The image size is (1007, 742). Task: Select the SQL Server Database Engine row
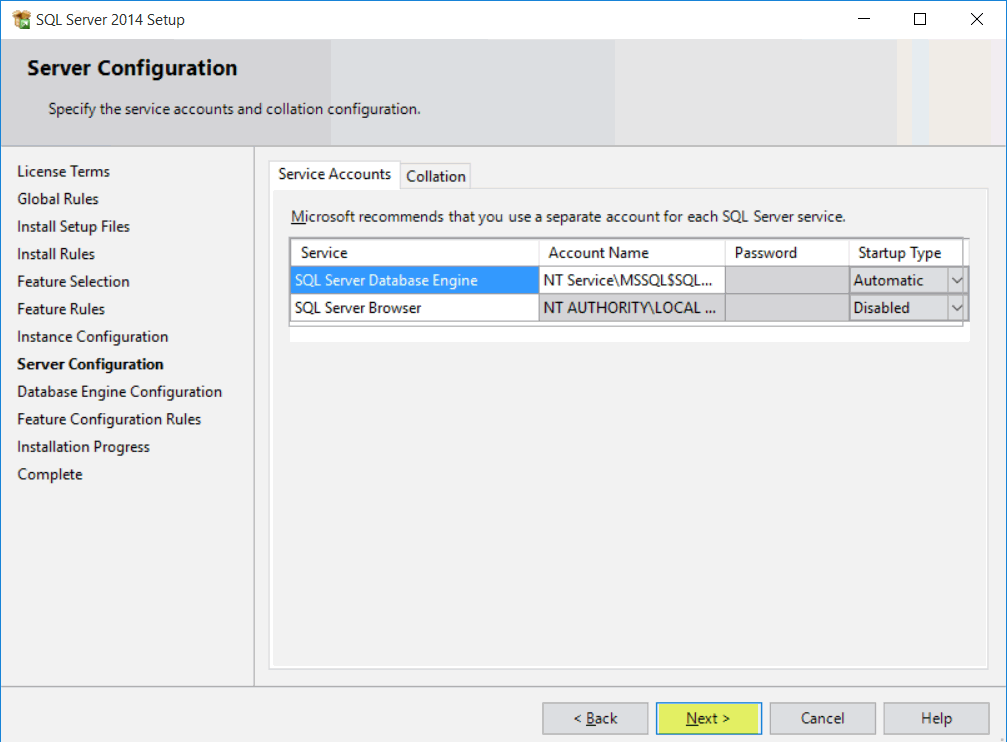pyautogui.click(x=414, y=280)
